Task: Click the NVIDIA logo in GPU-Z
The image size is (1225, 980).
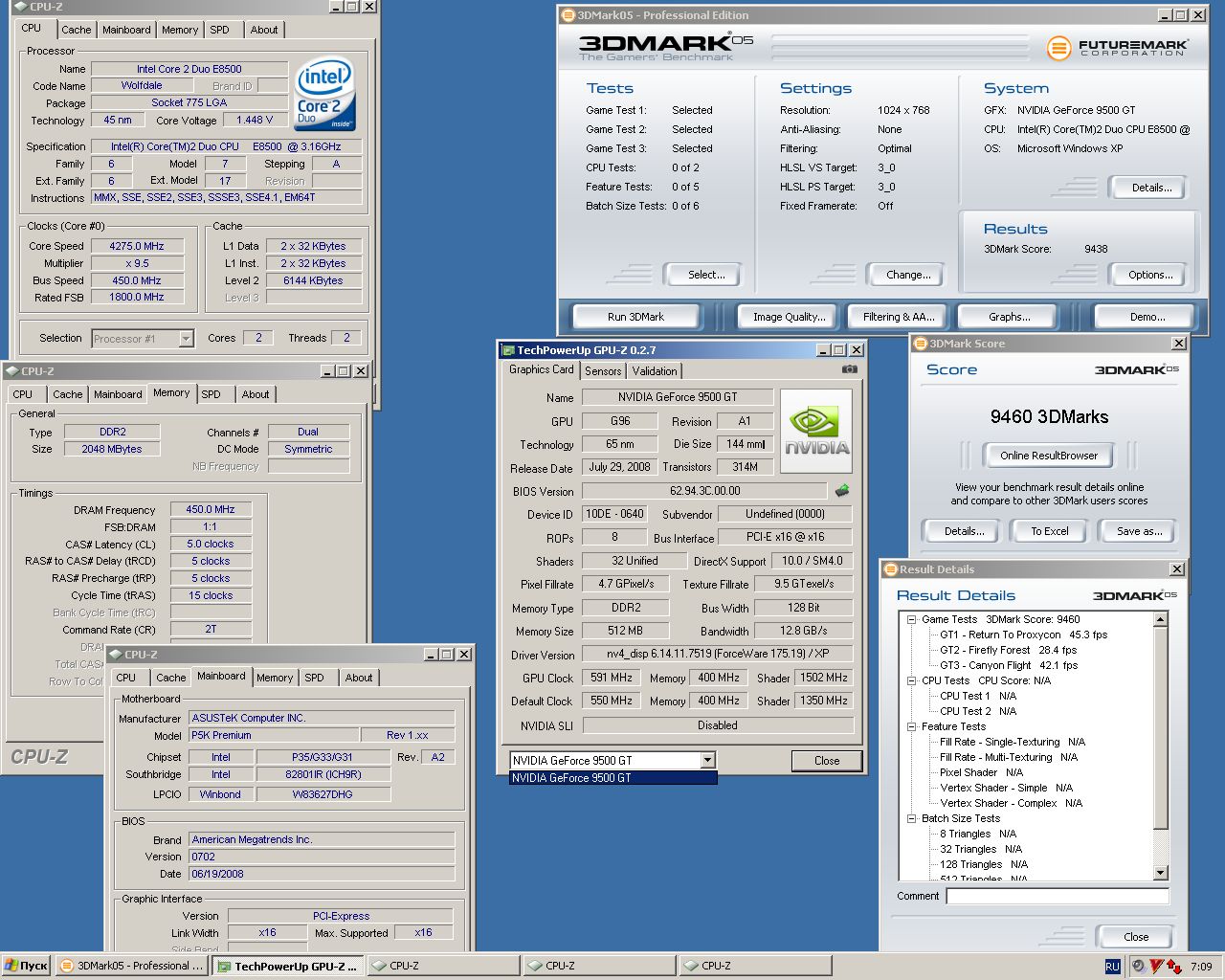Action: click(x=816, y=431)
